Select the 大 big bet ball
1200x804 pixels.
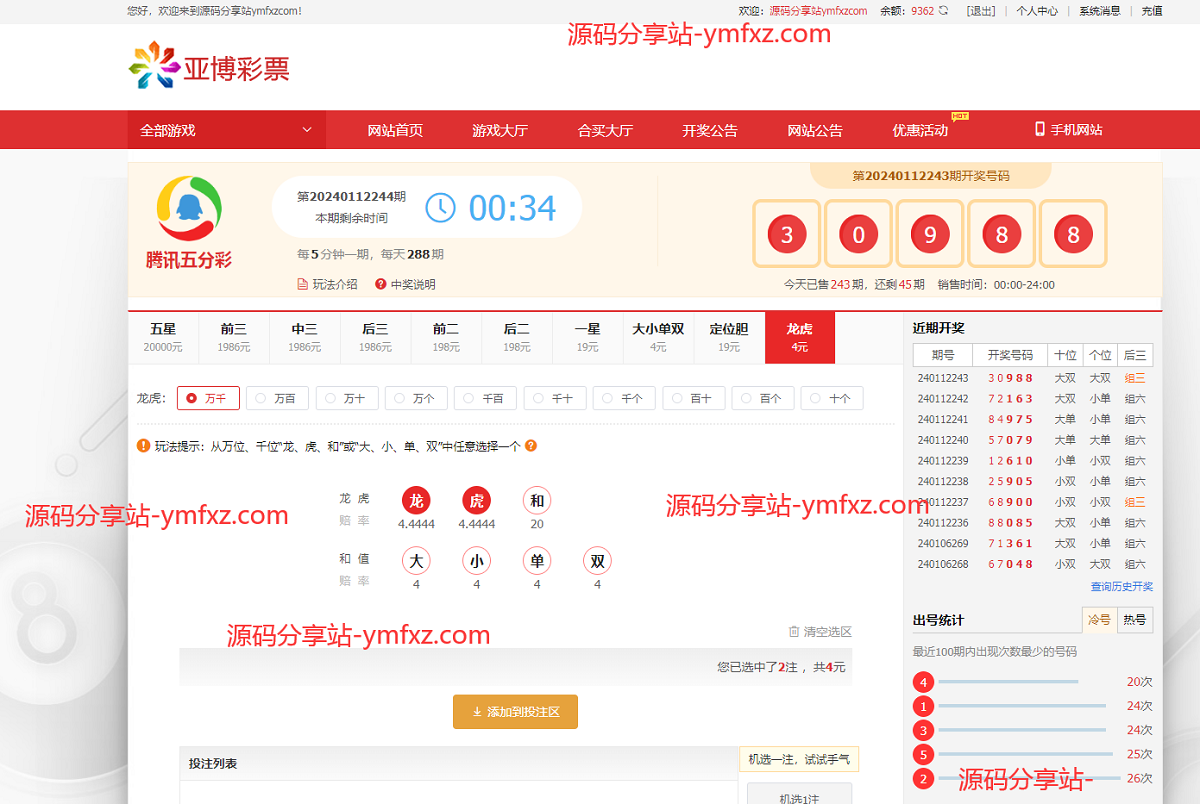(x=416, y=561)
